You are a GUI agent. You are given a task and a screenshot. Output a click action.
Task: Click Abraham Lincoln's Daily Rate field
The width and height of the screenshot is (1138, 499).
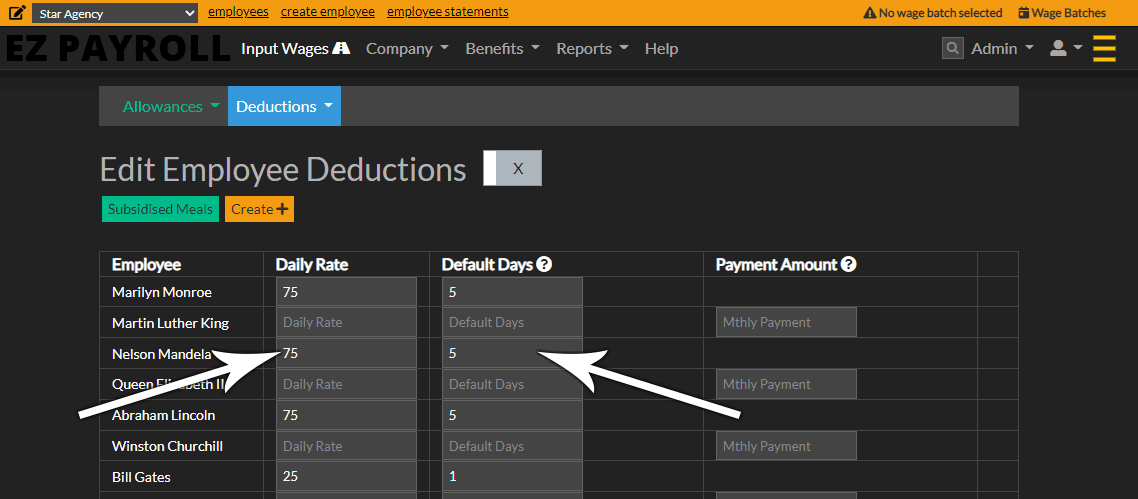click(x=346, y=416)
